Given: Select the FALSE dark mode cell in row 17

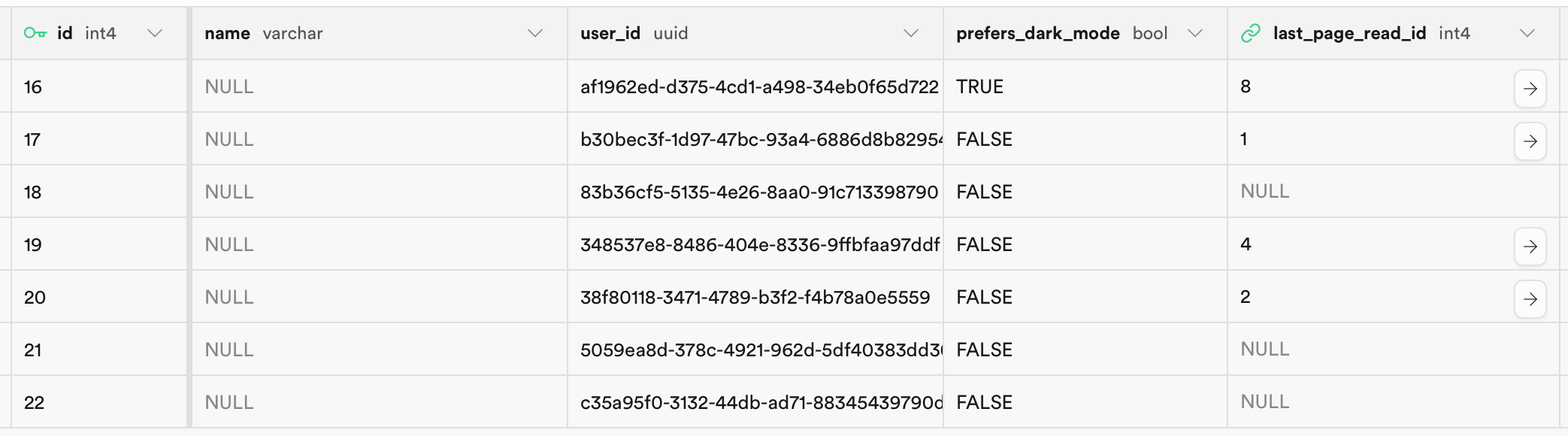Looking at the screenshot, I should tap(984, 140).
